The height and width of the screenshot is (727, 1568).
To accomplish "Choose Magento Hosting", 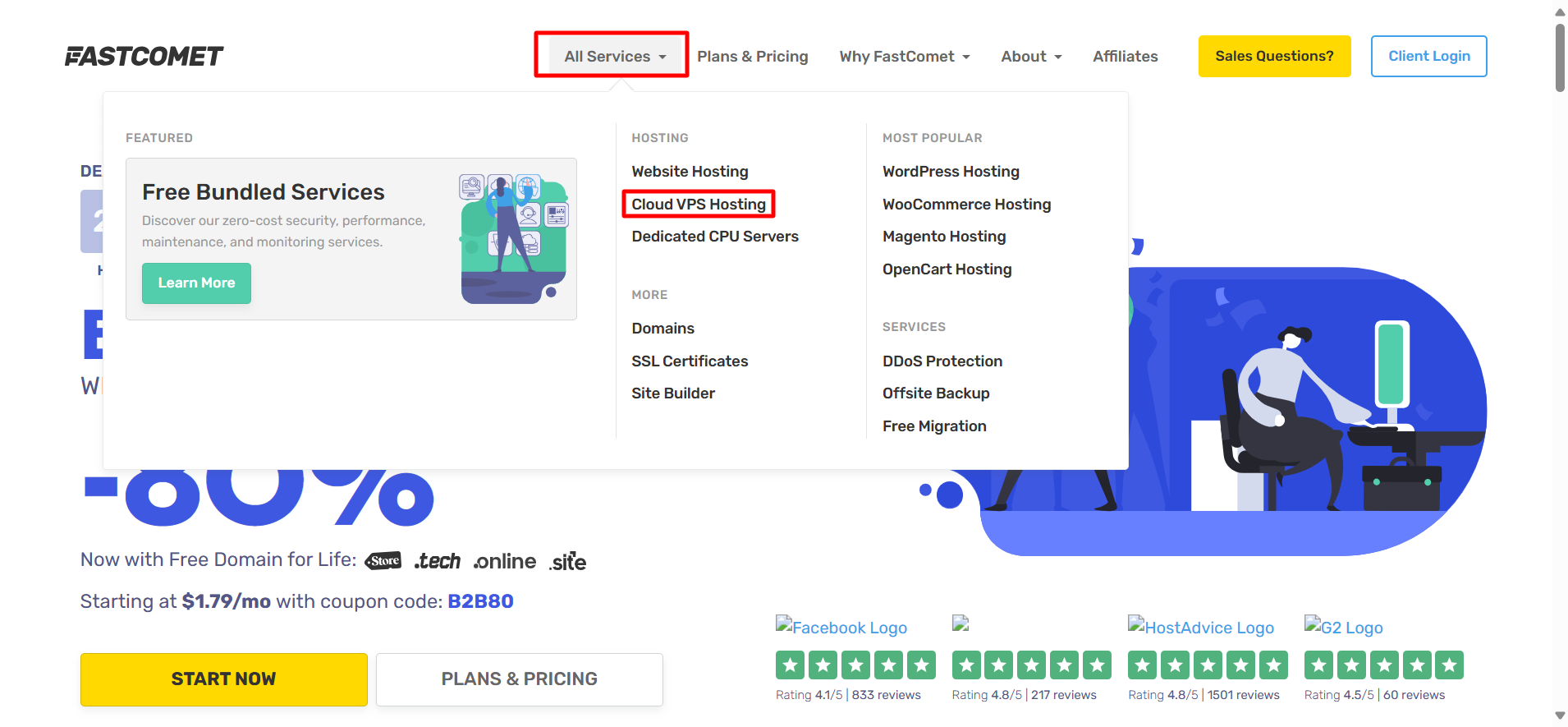I will [x=944, y=236].
